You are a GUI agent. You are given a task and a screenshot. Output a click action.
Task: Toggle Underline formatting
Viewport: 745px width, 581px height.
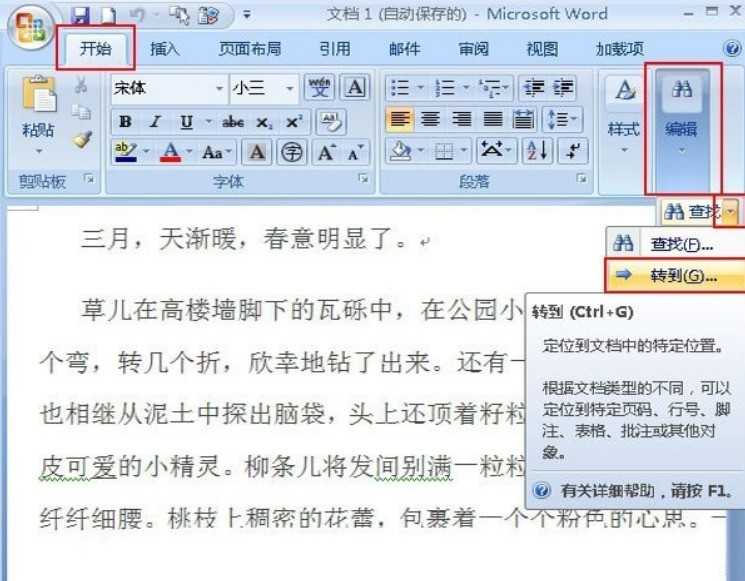pos(186,123)
